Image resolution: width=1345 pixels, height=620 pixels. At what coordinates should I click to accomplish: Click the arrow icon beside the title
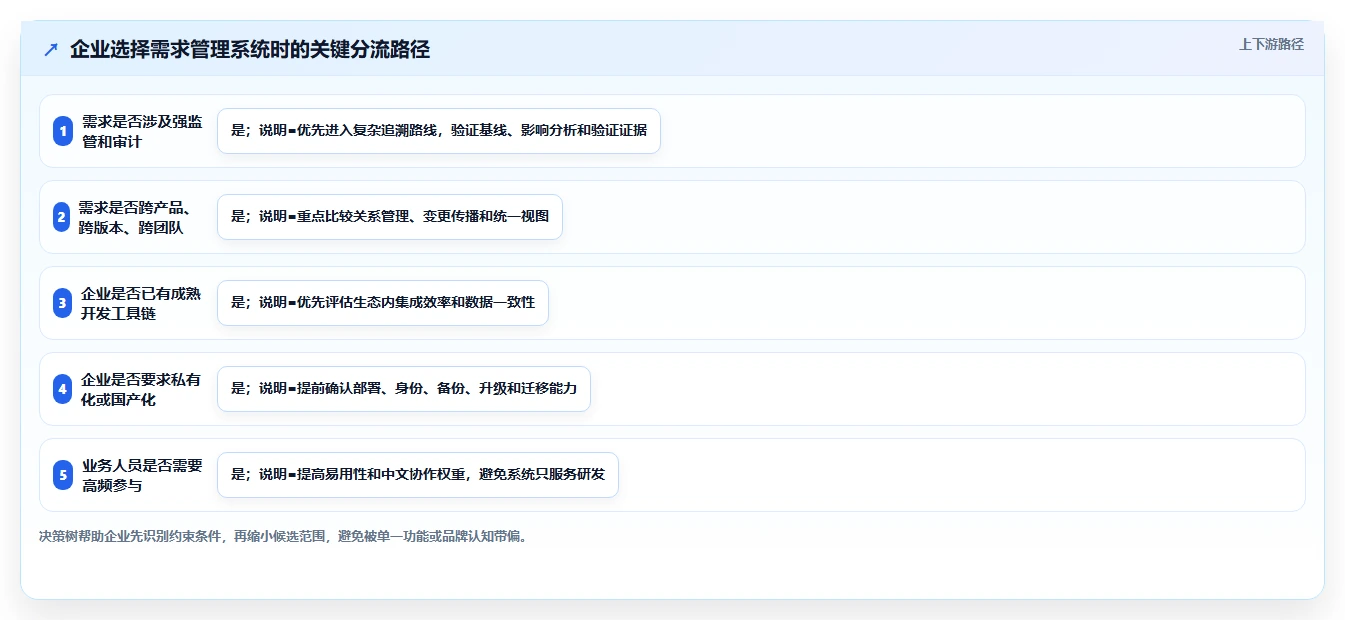[51, 50]
